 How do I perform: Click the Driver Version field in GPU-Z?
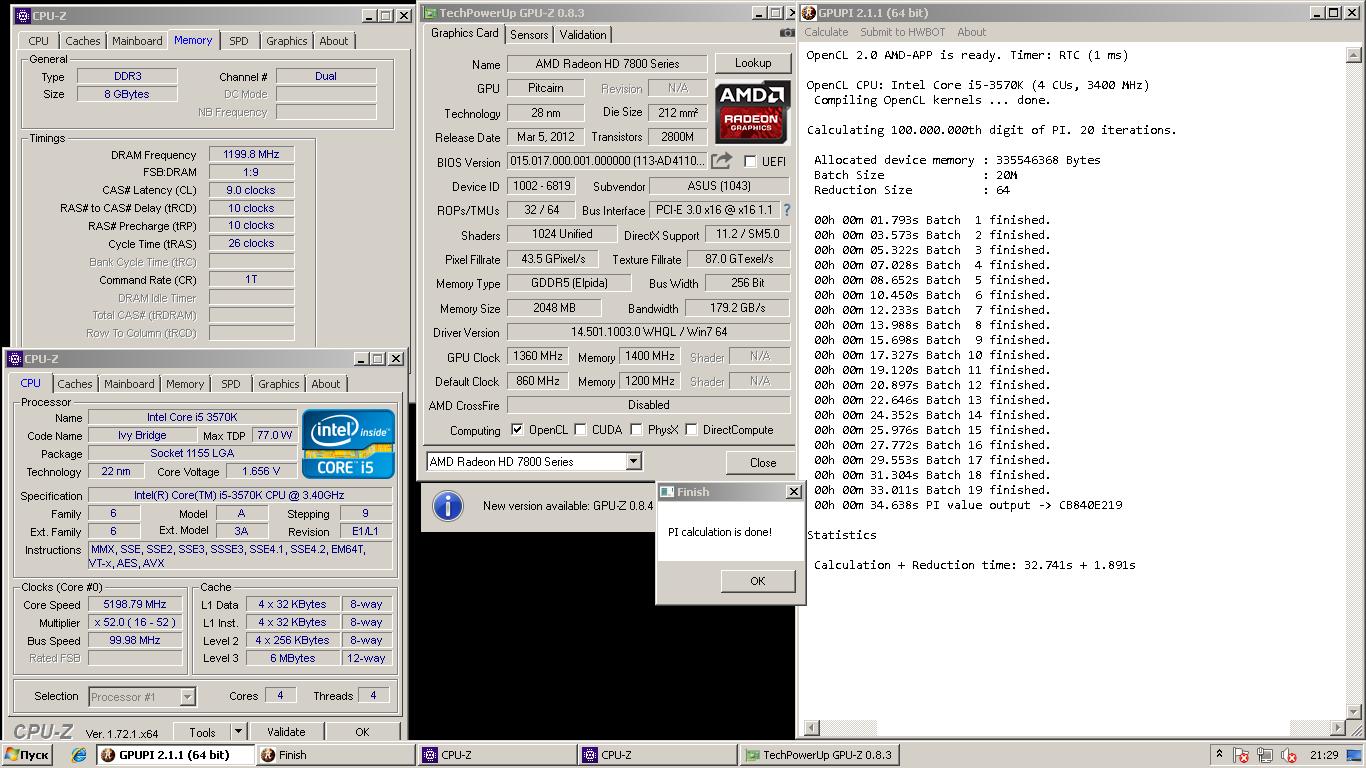pyautogui.click(x=649, y=332)
